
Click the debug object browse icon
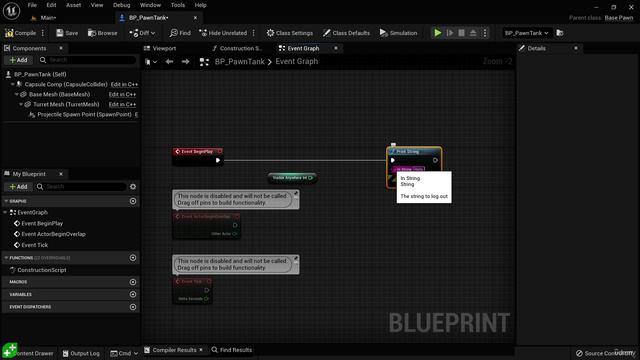tap(560, 33)
